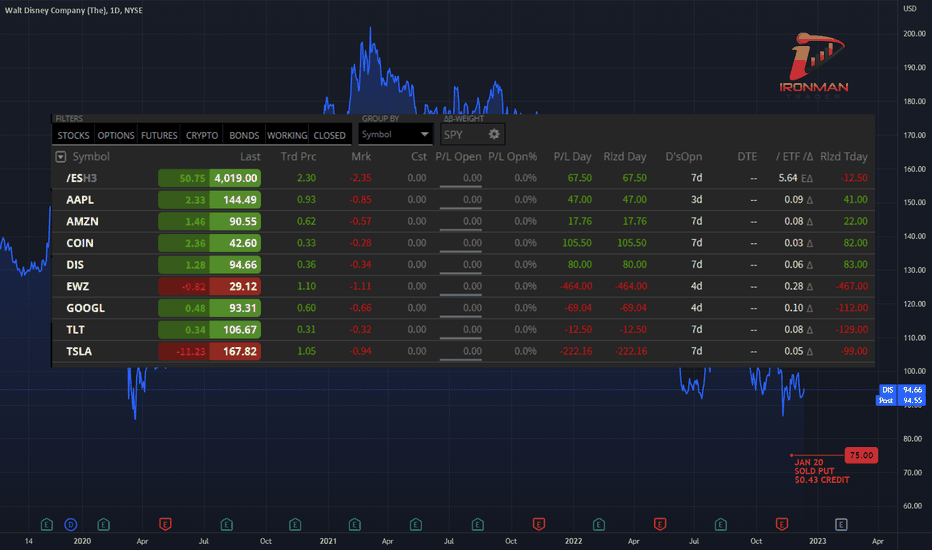The width and height of the screenshot is (932, 550).
Task: Click the -11.23 change cell for TSLA
Action: pos(184,351)
